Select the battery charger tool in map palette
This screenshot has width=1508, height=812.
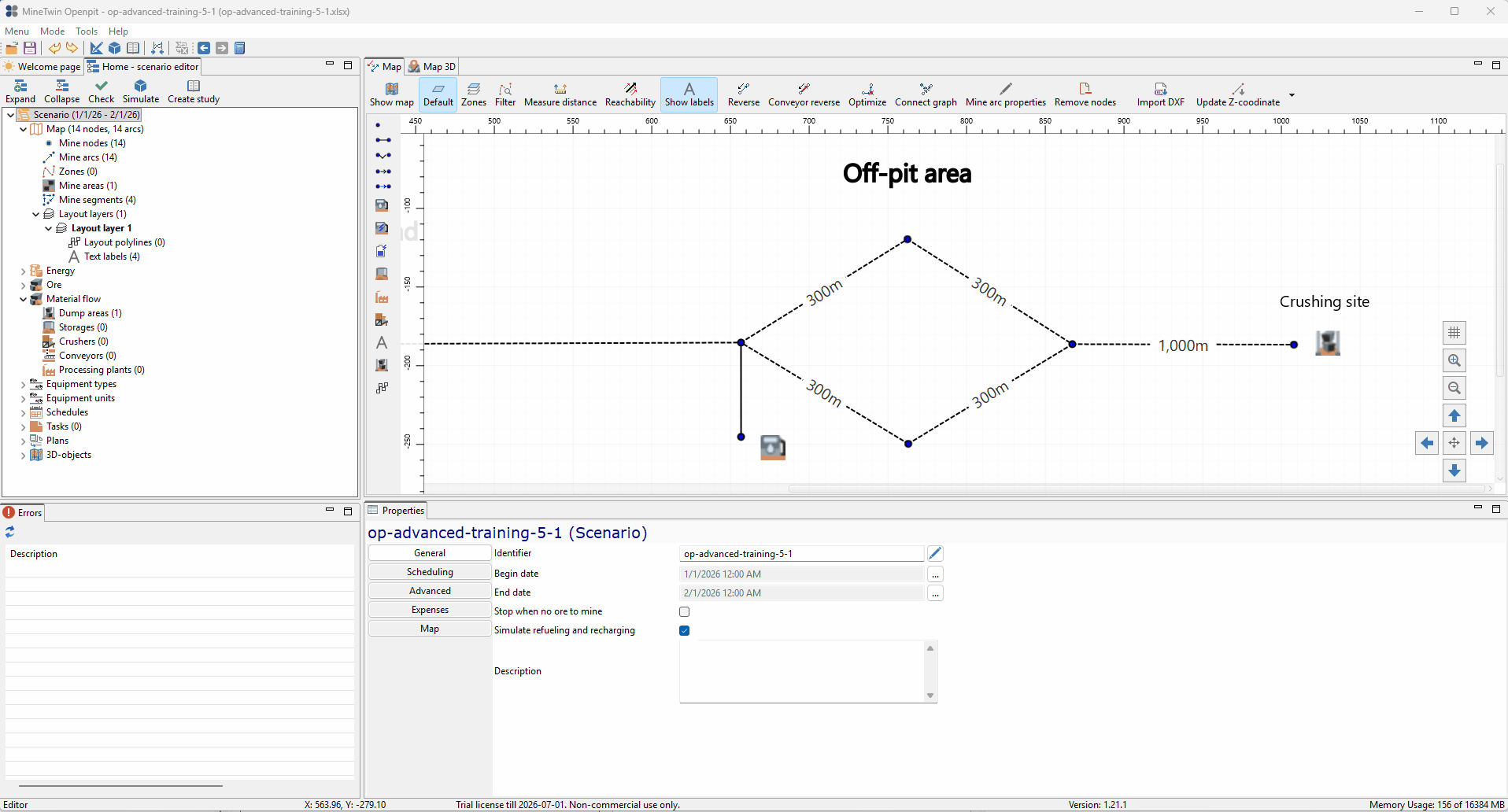[x=382, y=251]
